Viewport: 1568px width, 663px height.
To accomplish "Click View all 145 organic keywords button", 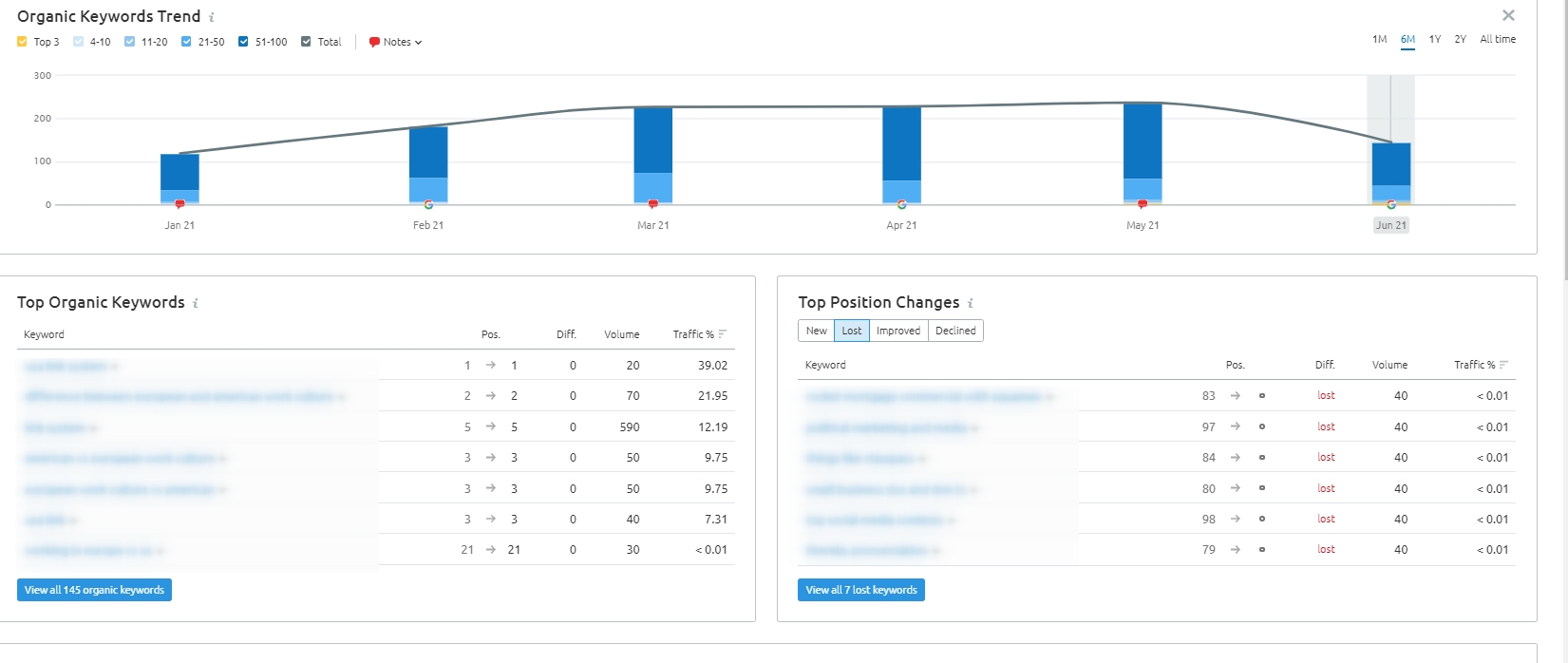I will (x=94, y=590).
